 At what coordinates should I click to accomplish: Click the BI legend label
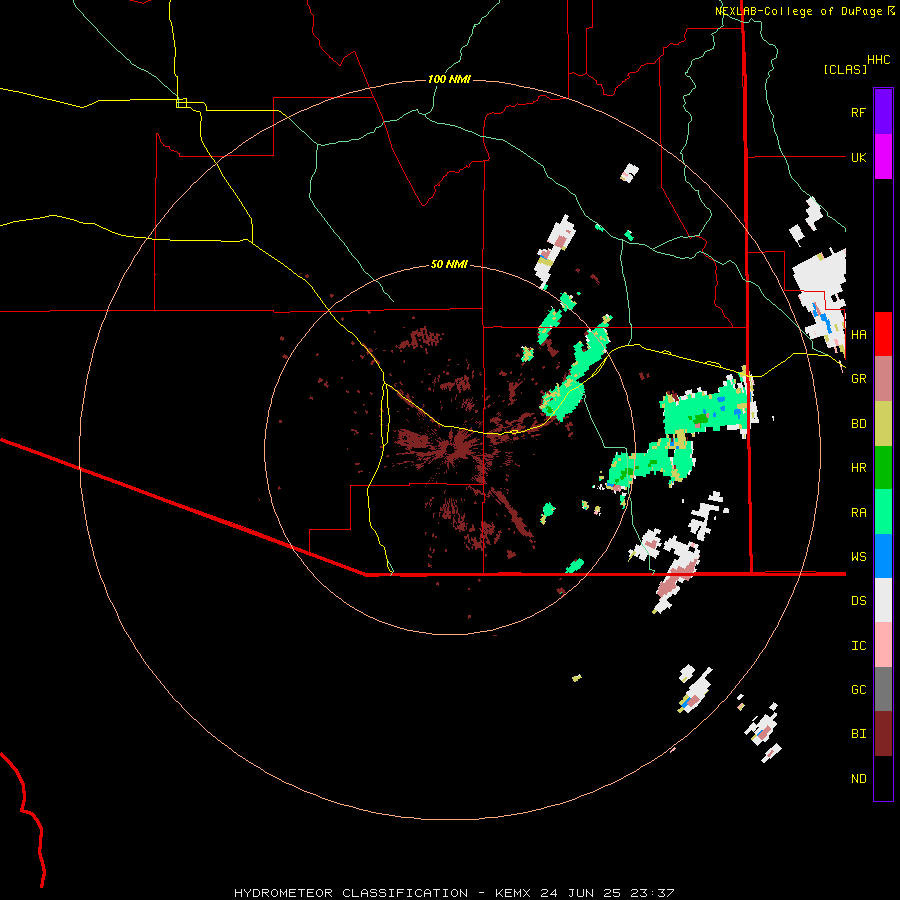point(858,734)
